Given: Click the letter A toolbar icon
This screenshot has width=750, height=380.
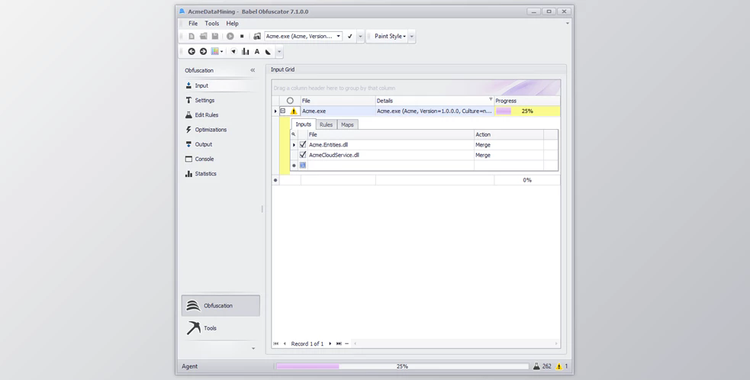Looking at the screenshot, I should click(x=257, y=51).
